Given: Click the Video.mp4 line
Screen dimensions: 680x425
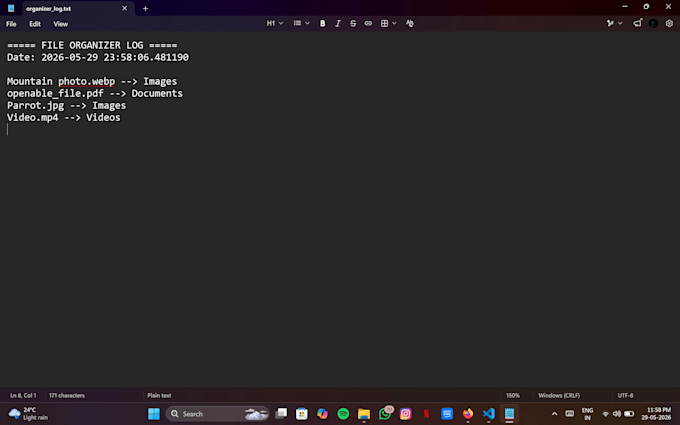Looking at the screenshot, I should coord(64,118).
